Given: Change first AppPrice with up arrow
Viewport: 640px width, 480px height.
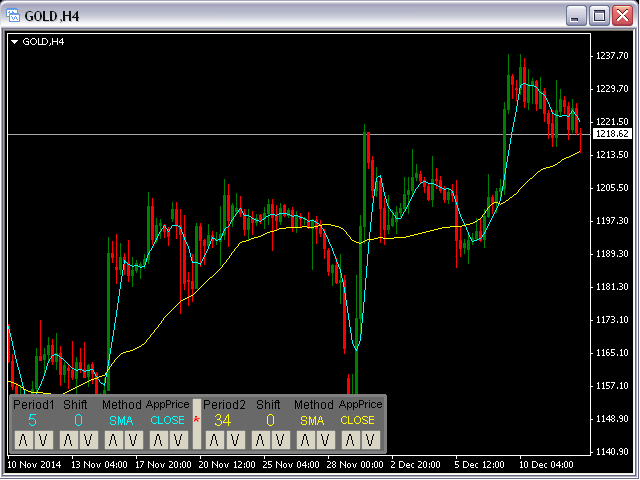Looking at the screenshot, I should [159, 439].
